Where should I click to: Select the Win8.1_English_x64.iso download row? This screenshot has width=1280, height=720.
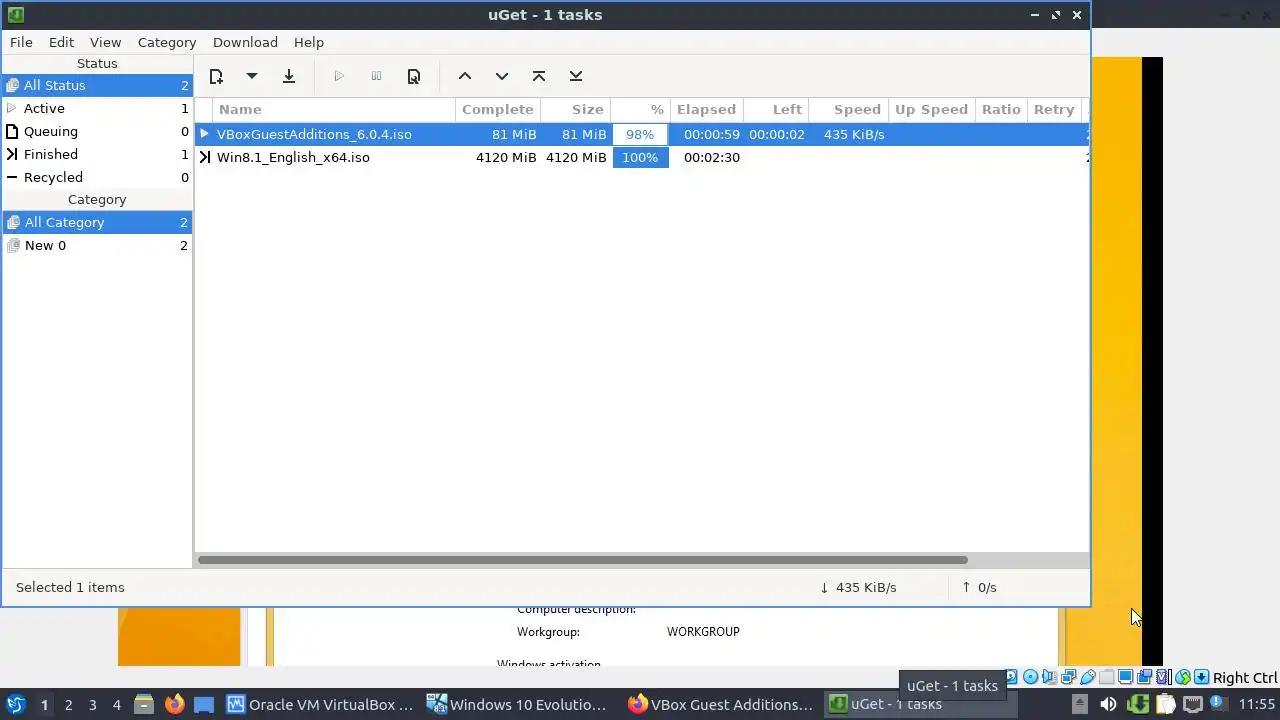point(642,157)
